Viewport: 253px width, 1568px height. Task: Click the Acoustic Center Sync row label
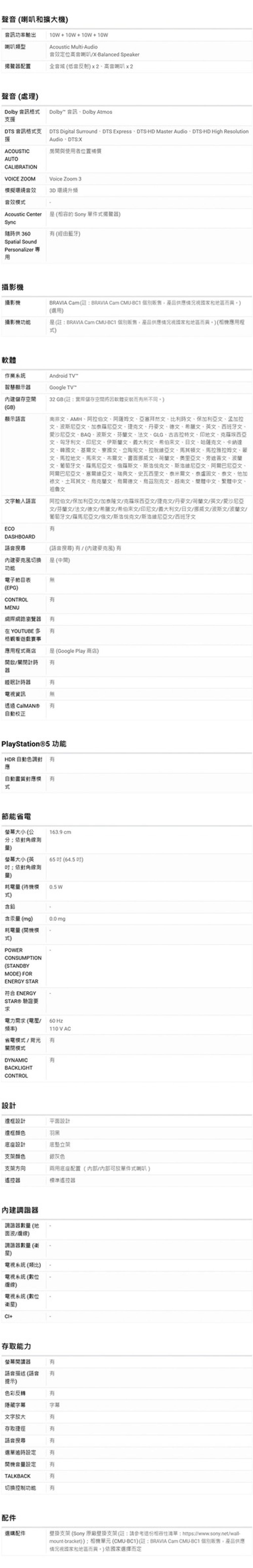(23, 218)
